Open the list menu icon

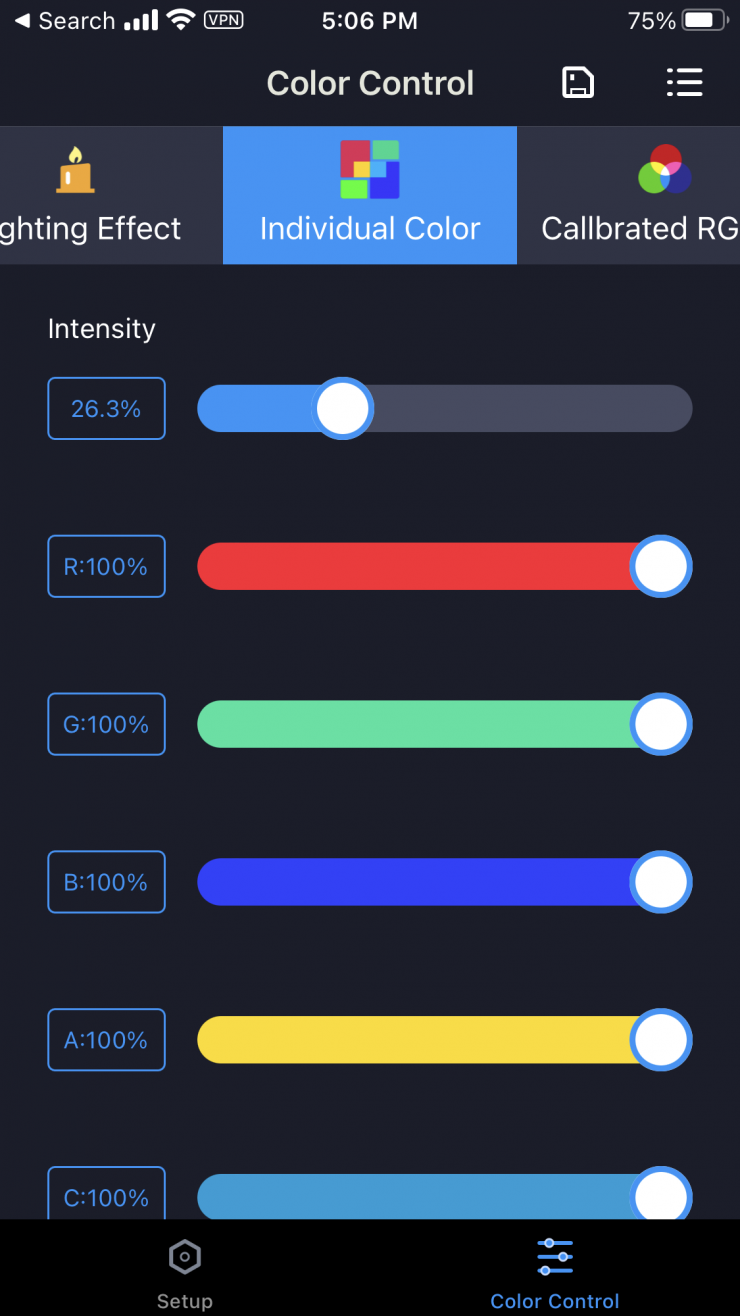click(684, 83)
